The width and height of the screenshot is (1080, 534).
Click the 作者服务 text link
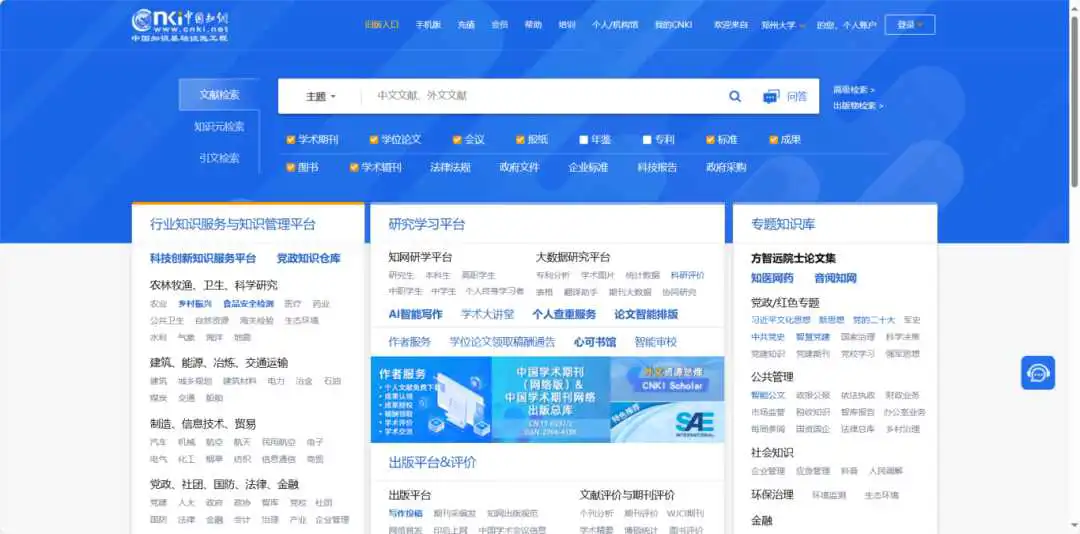pos(410,342)
